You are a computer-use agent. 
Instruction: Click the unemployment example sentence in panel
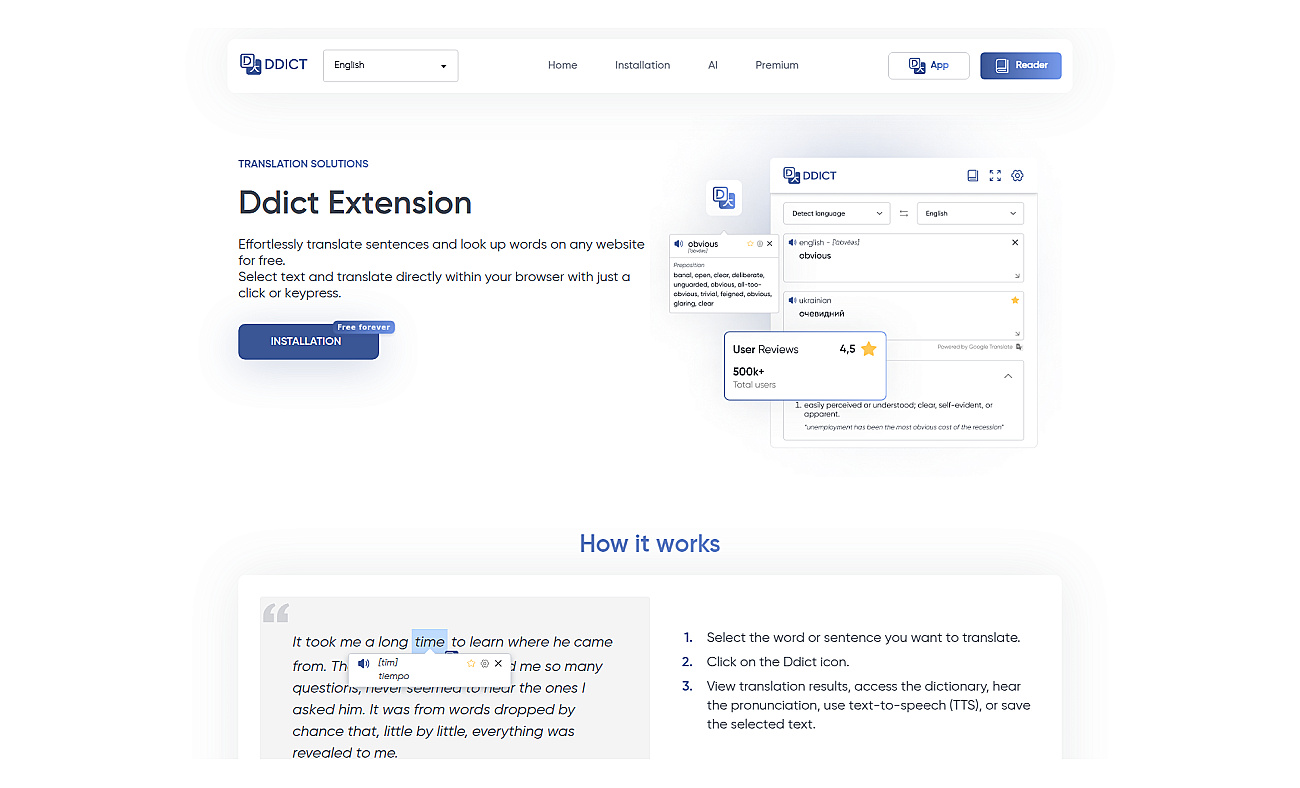[x=904, y=427]
